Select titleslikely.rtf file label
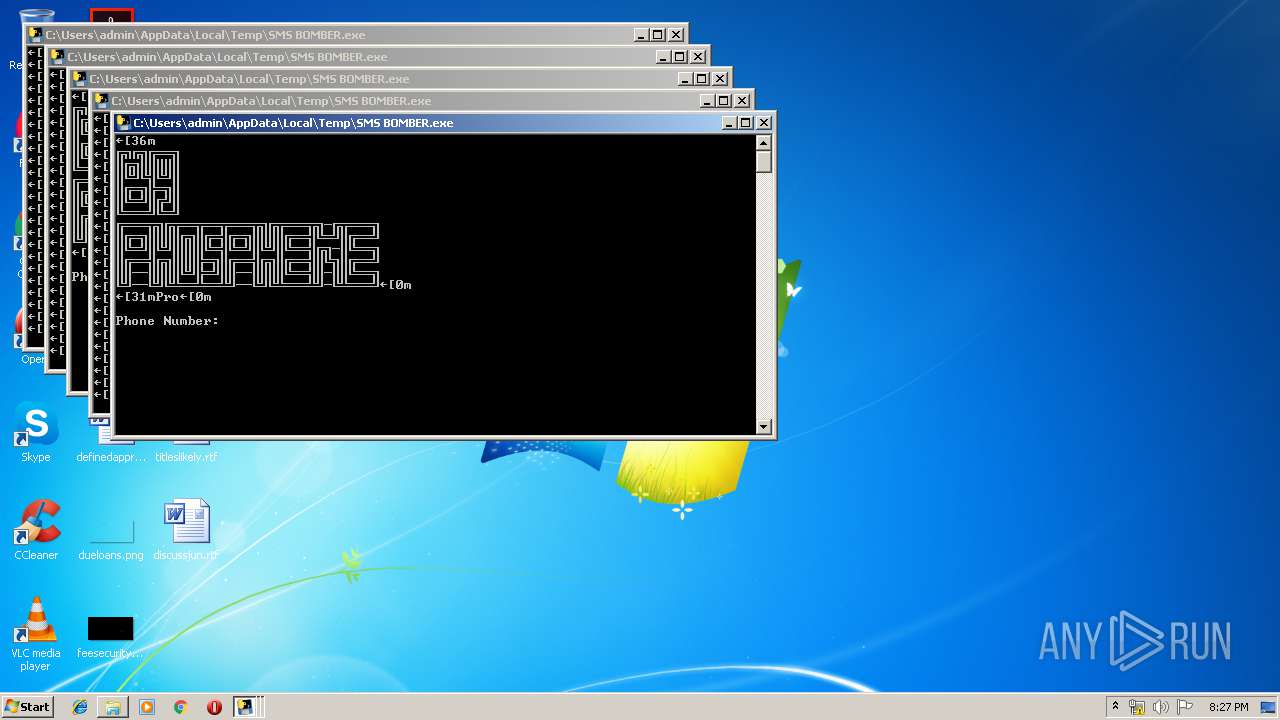The height and width of the screenshot is (720, 1280). 186,457
